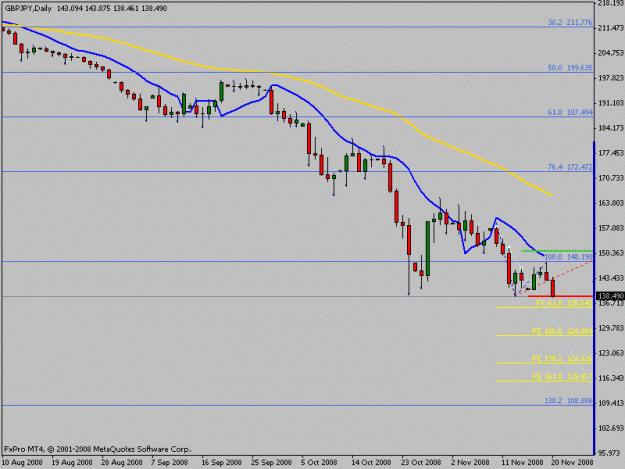The height and width of the screenshot is (469, 625).
Task: Click the date label 16 Sep 2008
Action: (222, 462)
